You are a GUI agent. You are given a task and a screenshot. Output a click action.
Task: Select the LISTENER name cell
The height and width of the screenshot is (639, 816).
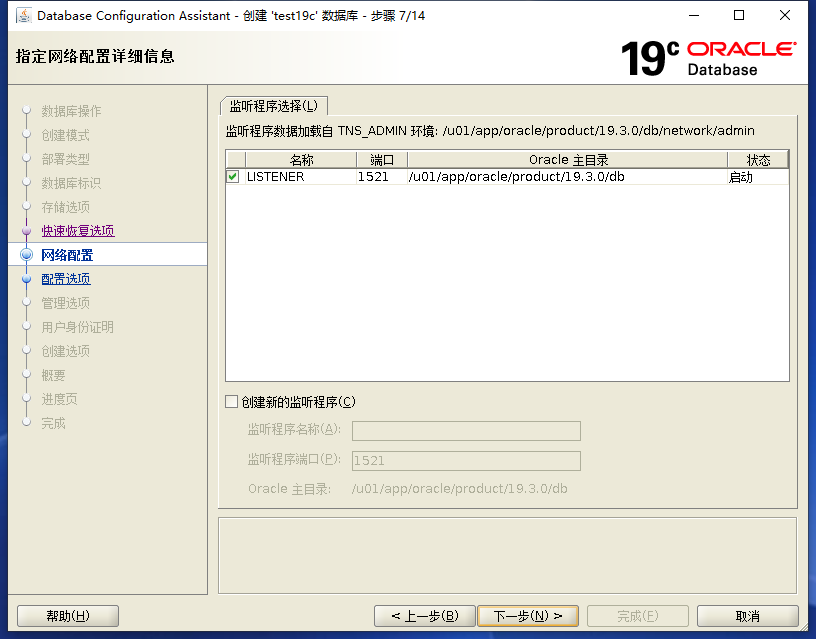click(301, 177)
